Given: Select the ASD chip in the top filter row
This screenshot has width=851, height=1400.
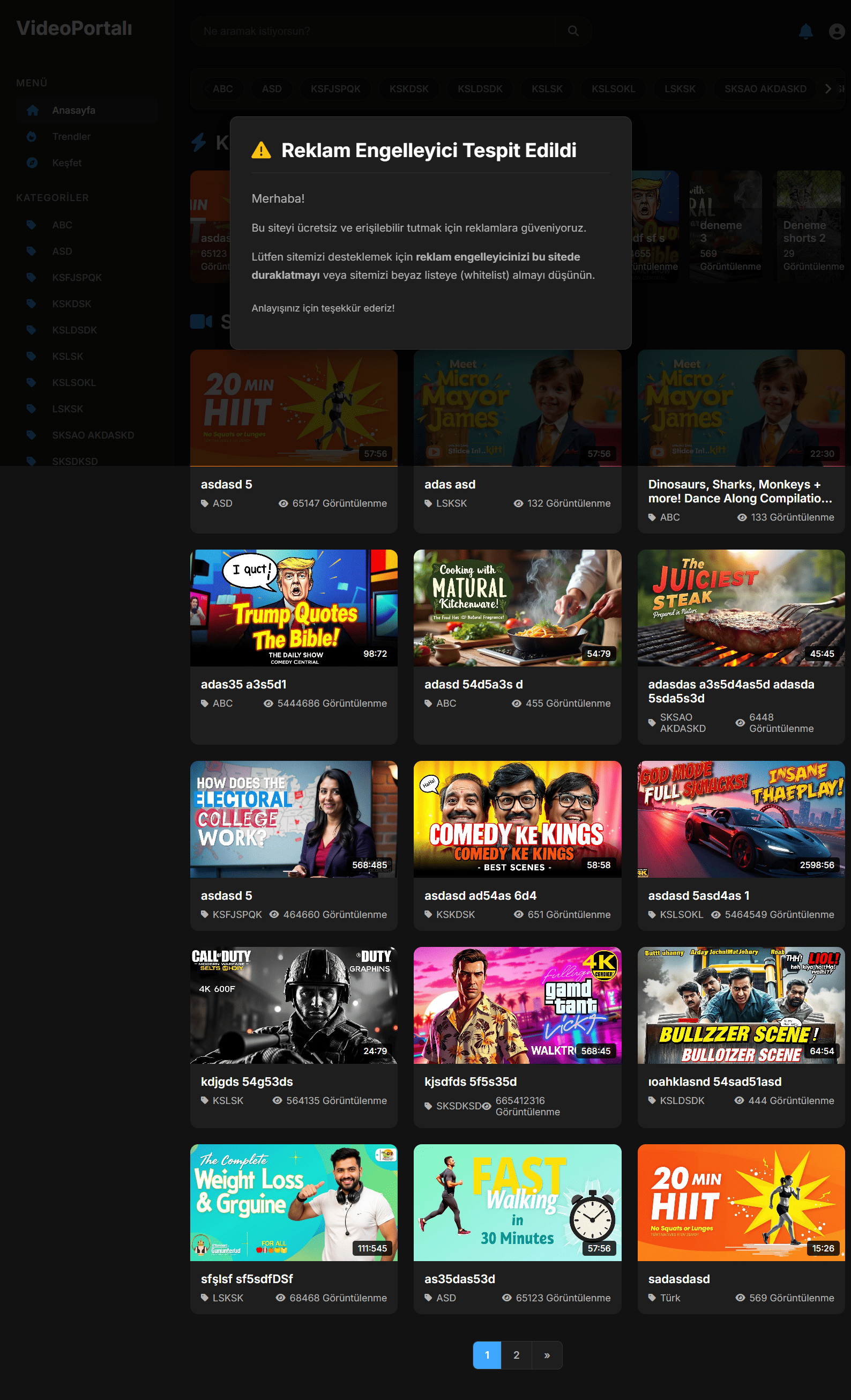Looking at the screenshot, I should (x=272, y=88).
